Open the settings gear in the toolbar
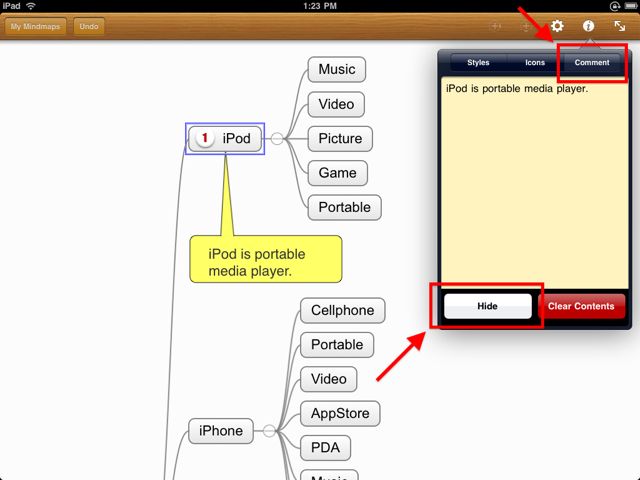The image size is (640, 480). point(557,26)
